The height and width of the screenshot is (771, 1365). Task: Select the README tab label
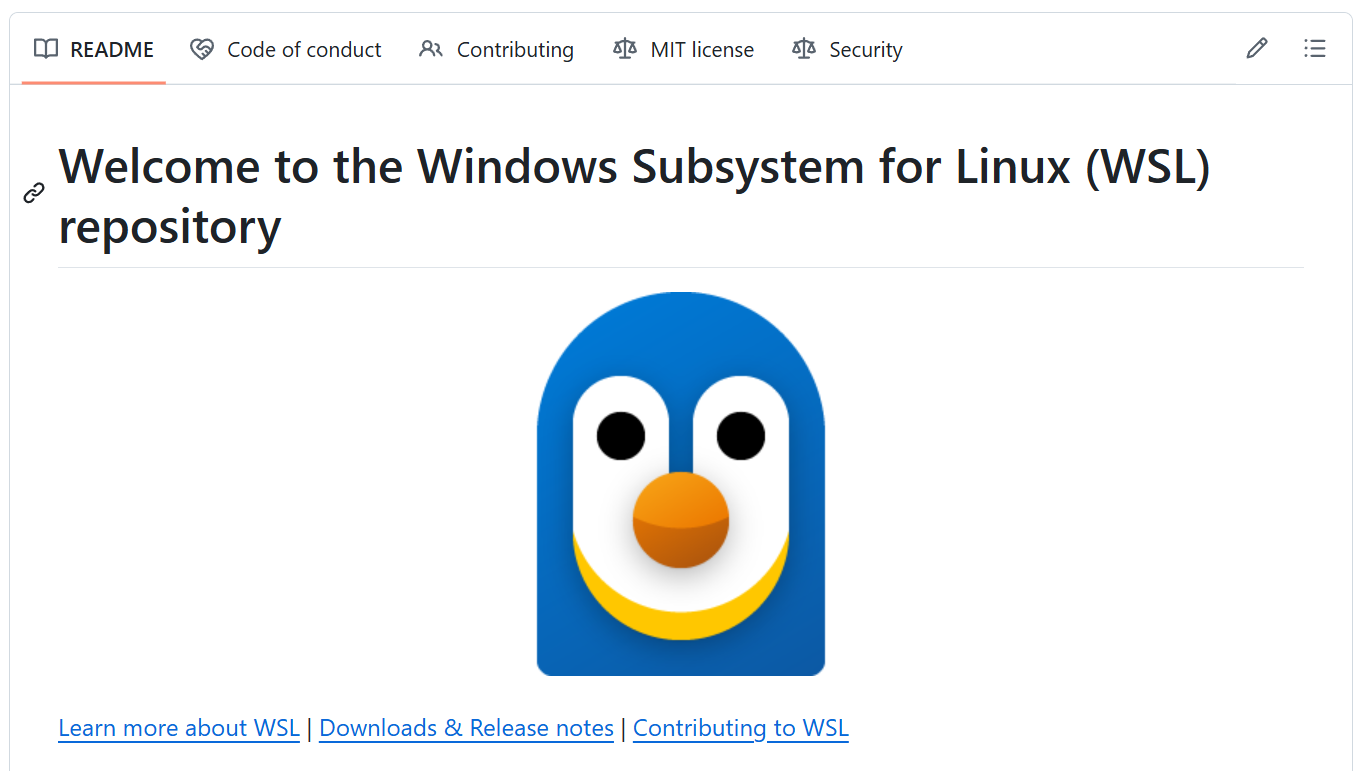tap(111, 50)
